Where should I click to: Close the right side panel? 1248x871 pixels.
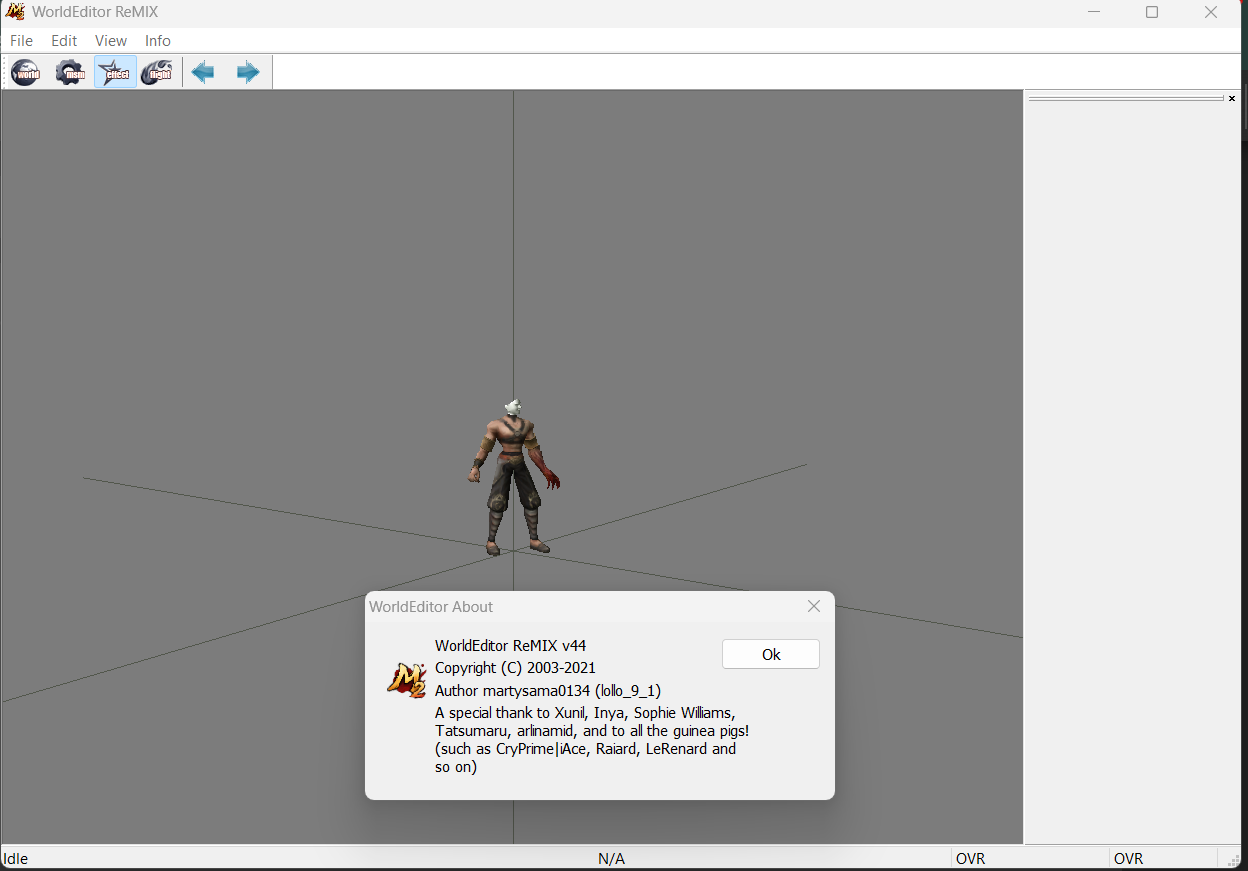[1231, 98]
